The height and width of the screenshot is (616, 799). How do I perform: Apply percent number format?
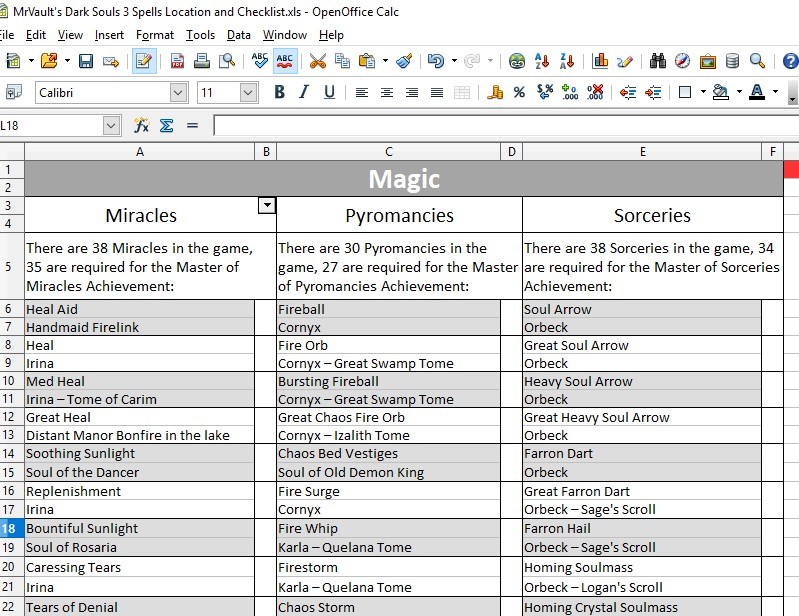point(519,93)
